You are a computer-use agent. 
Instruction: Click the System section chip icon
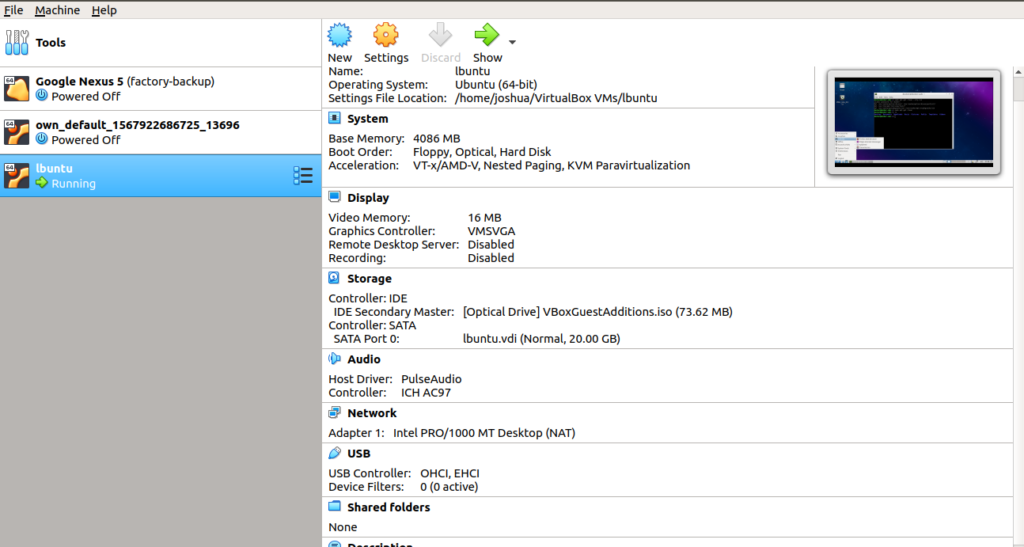click(334, 118)
